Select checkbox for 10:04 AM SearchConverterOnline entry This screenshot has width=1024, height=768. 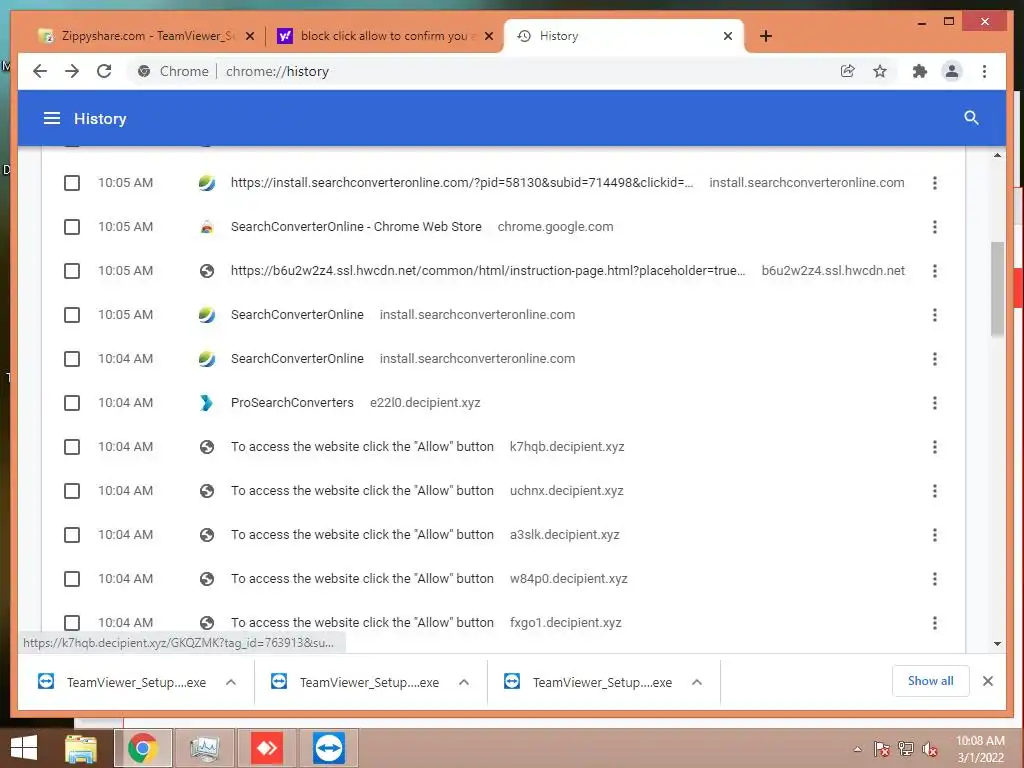click(x=72, y=359)
